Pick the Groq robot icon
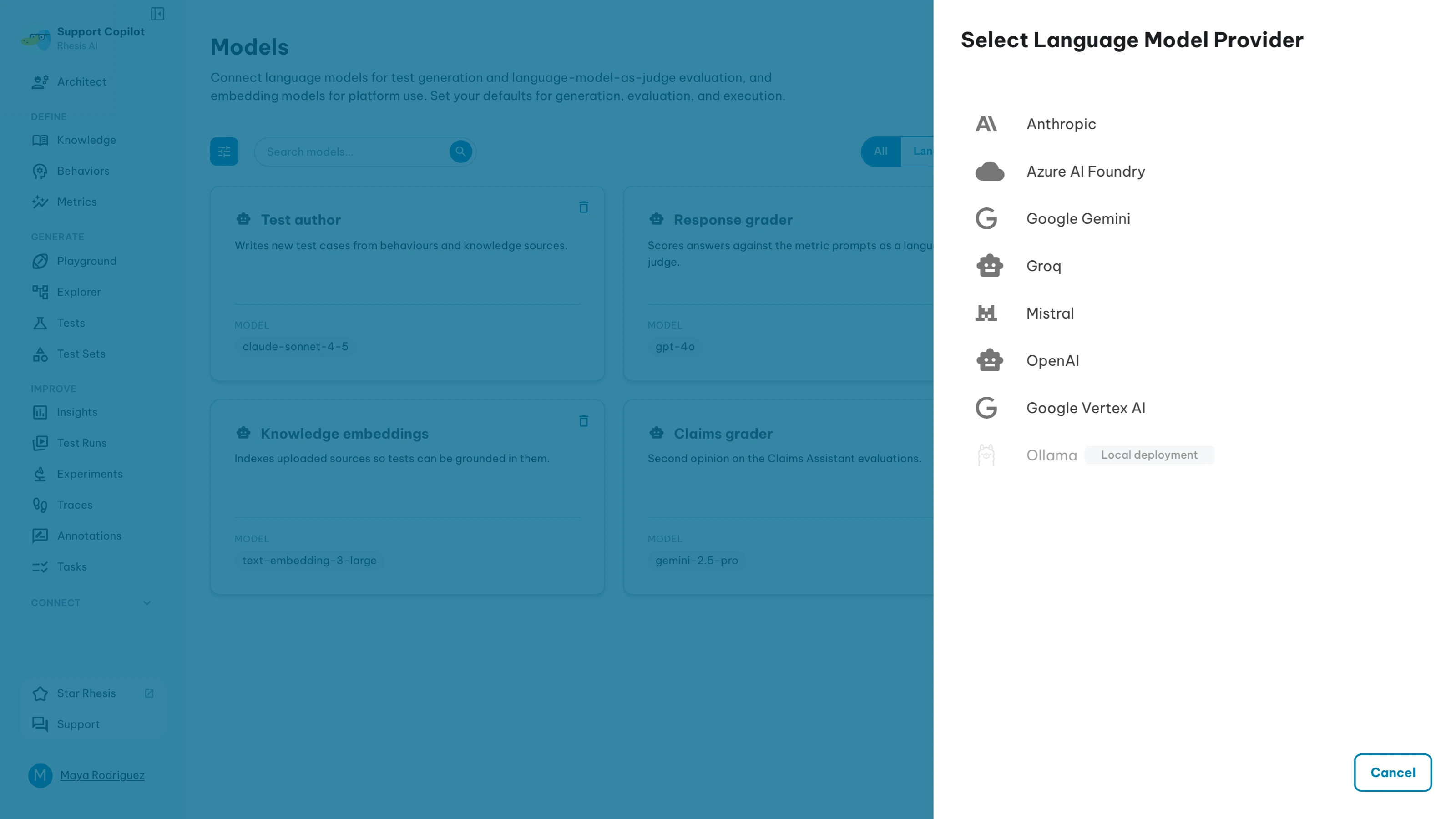This screenshot has height=819, width=1456. 990,266
